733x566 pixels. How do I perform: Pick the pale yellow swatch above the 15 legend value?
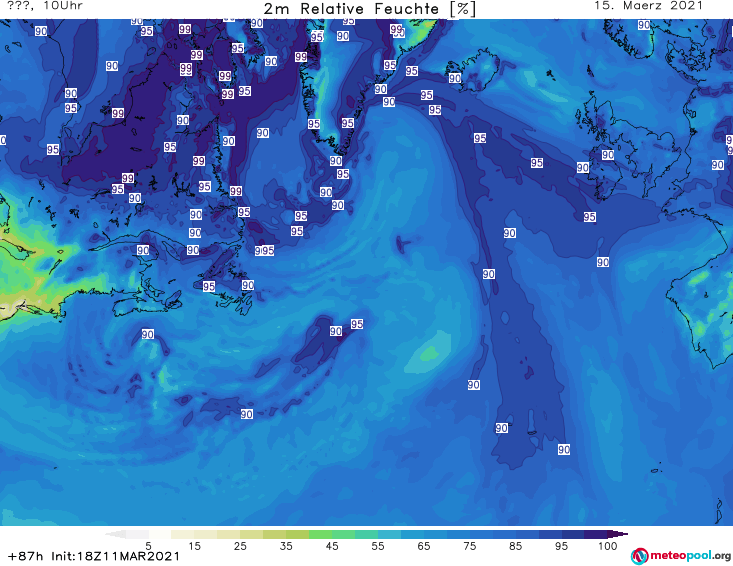[x=183, y=534]
